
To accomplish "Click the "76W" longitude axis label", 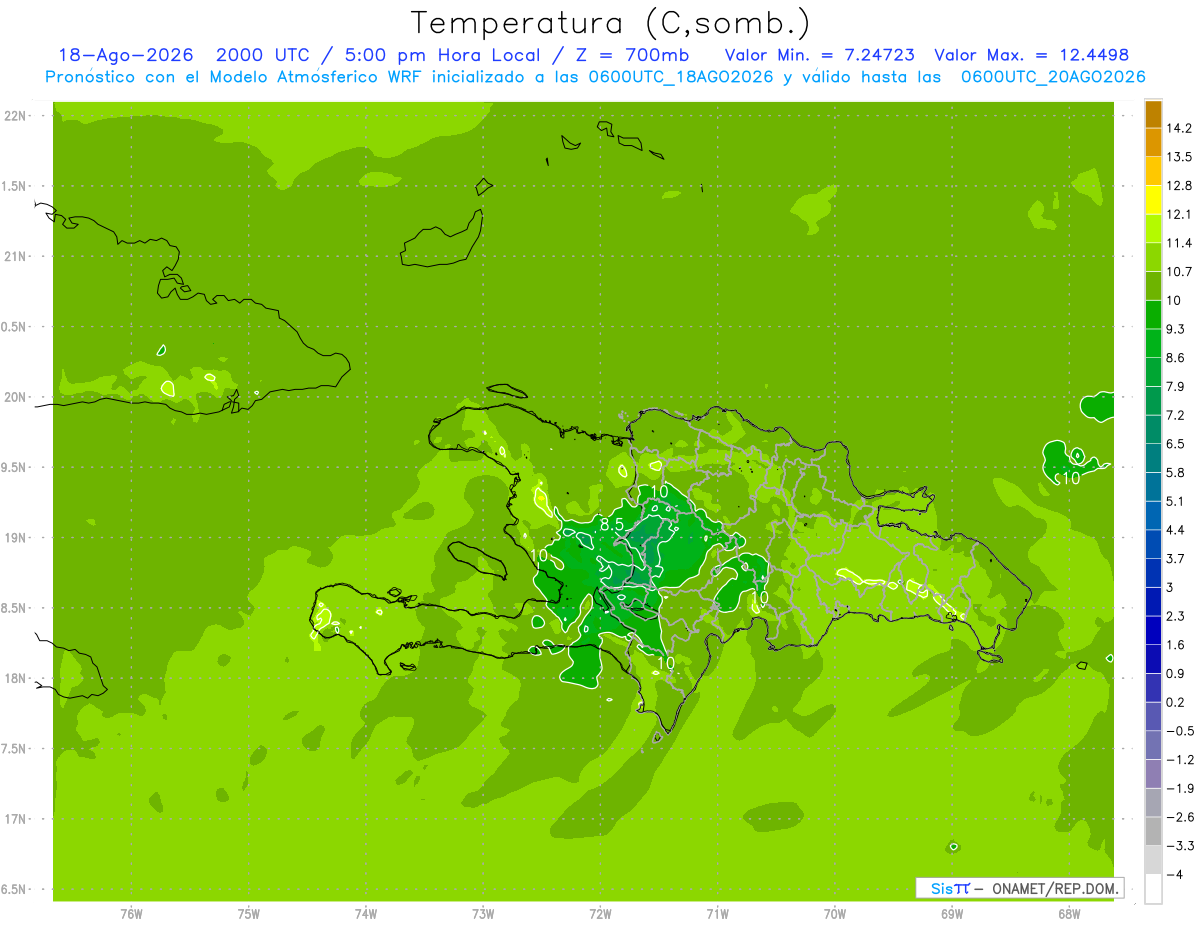I will [131, 913].
